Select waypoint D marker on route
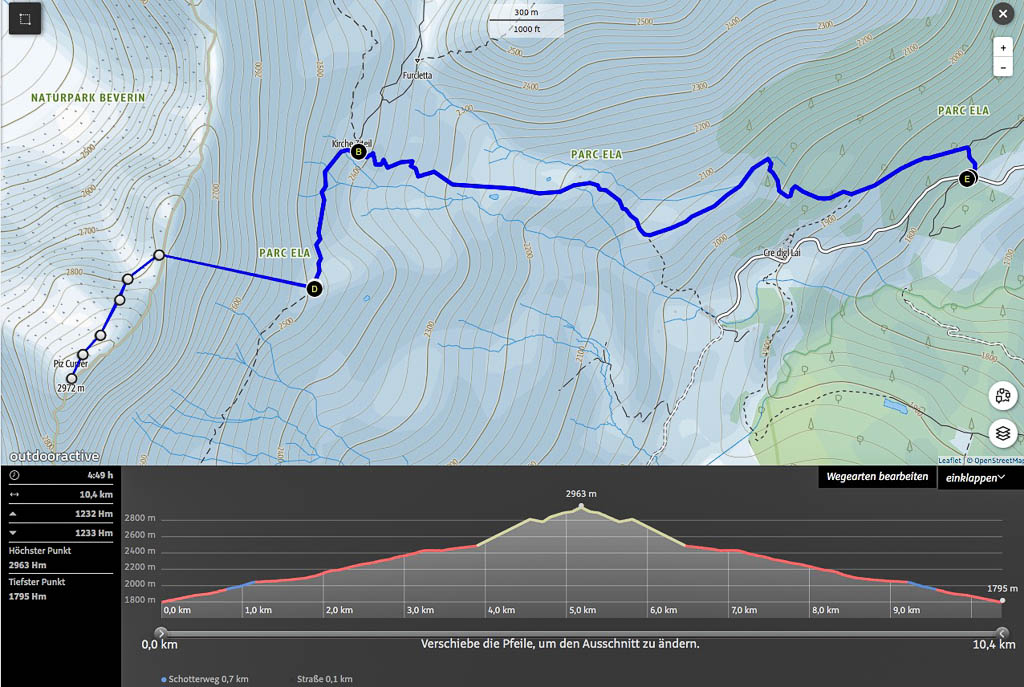This screenshot has height=687, width=1024. point(314,289)
